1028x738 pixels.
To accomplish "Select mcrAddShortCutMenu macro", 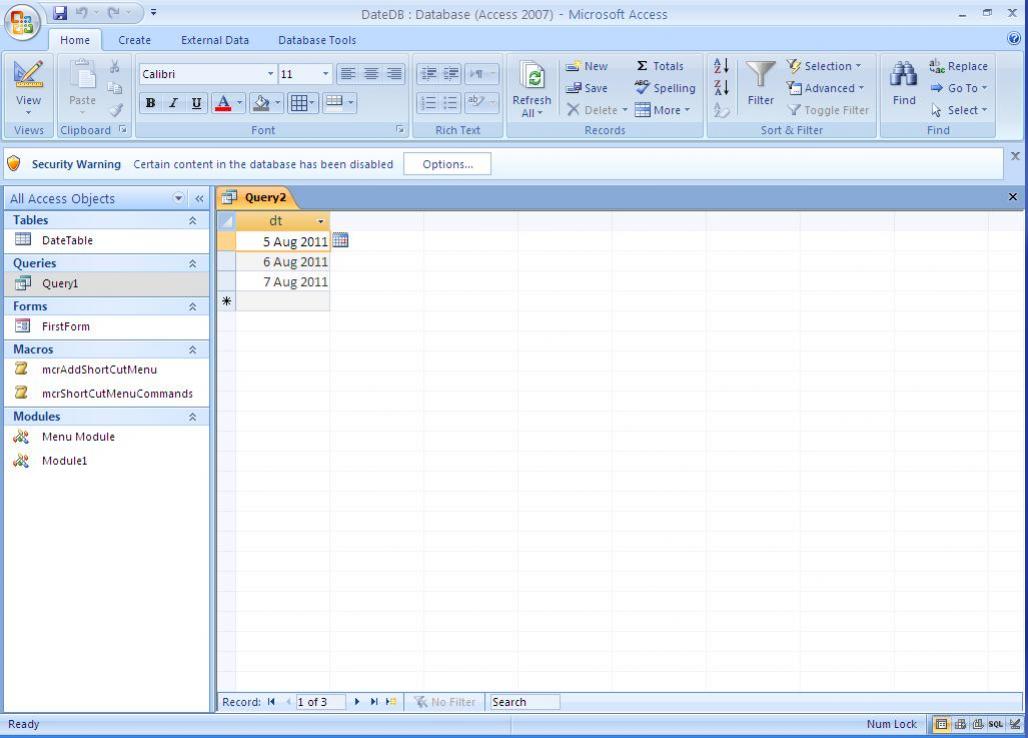I will click(x=106, y=370).
